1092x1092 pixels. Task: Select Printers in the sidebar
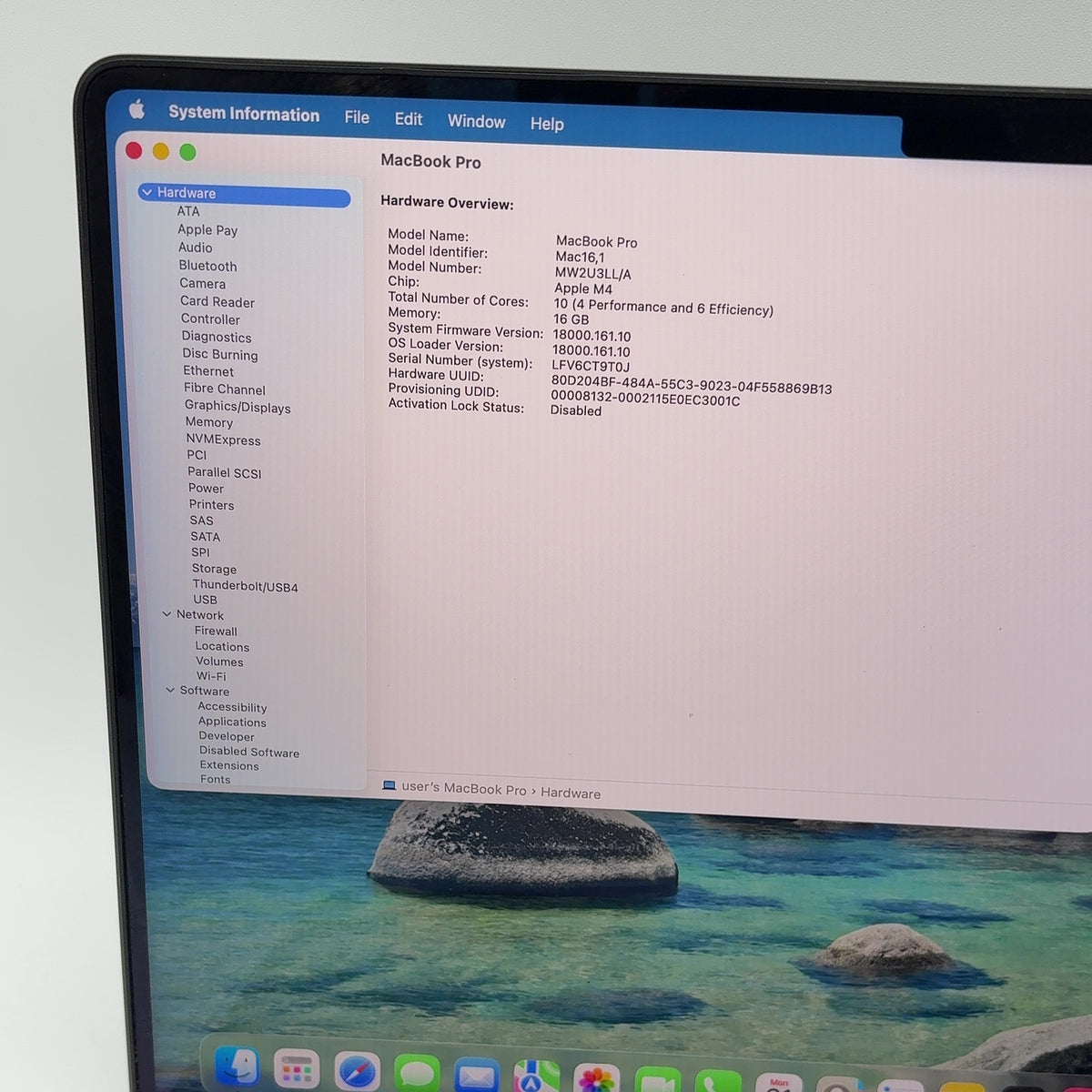pyautogui.click(x=211, y=505)
